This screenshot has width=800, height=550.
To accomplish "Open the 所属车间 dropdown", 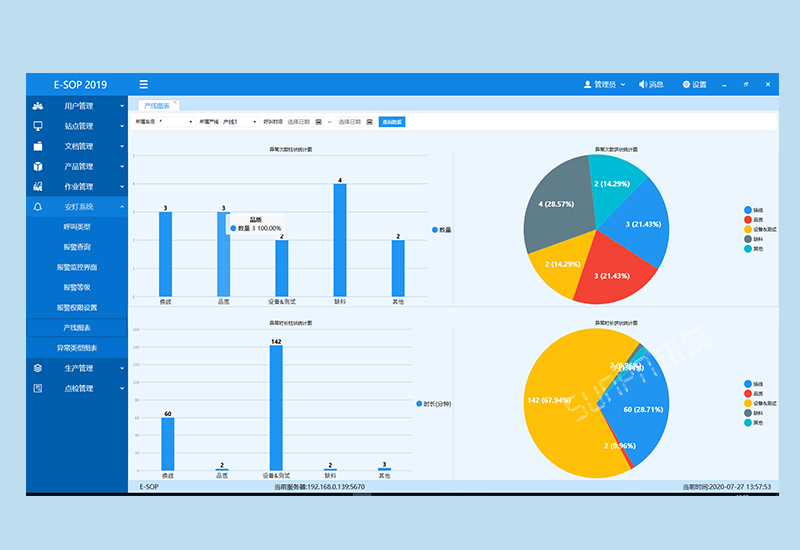I will [176, 122].
